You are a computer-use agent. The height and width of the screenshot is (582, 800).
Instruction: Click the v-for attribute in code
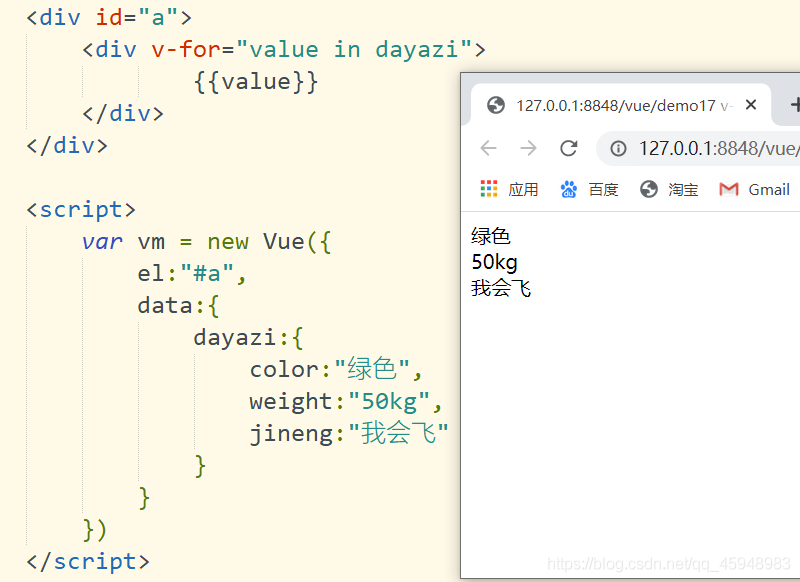coord(186,49)
